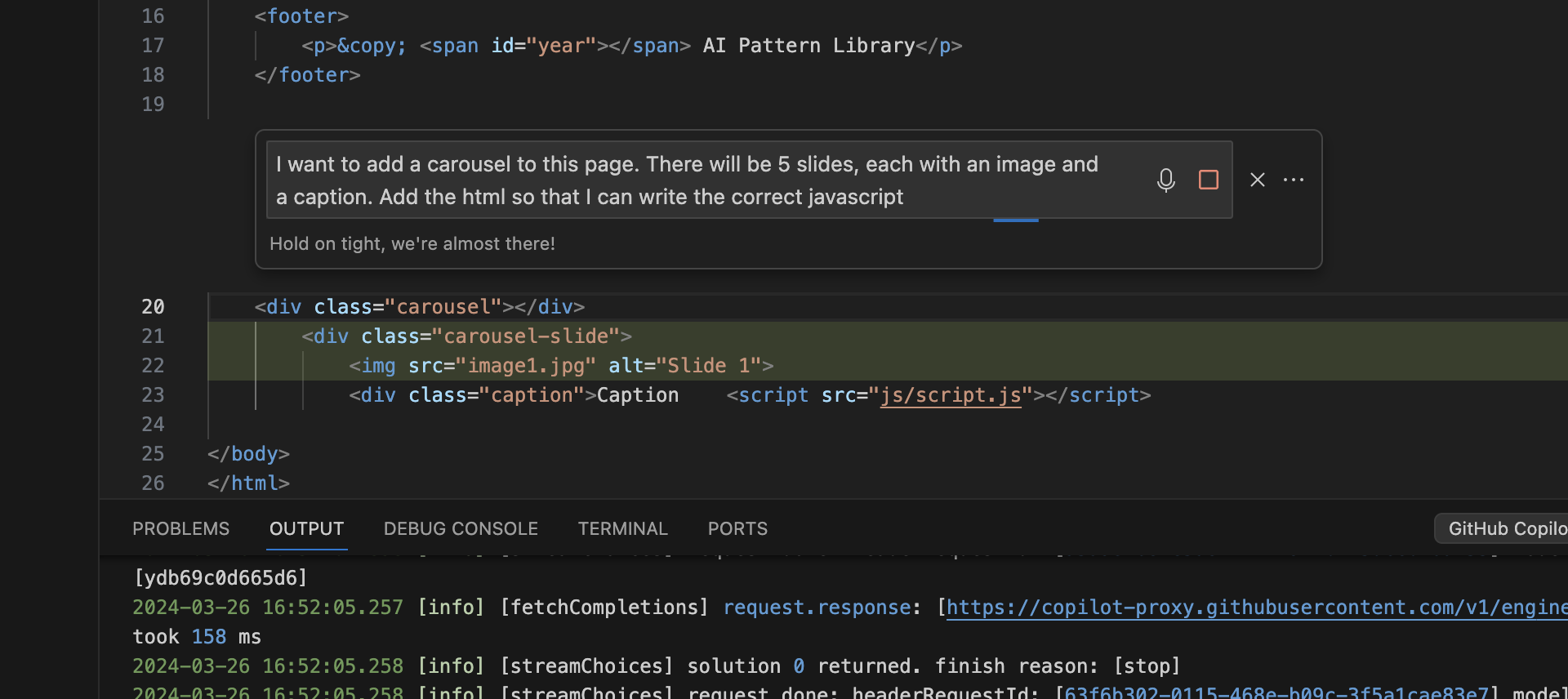Open the DEBUG CONSOLE tab
Viewport: 1568px width, 699px height.
tap(461, 529)
